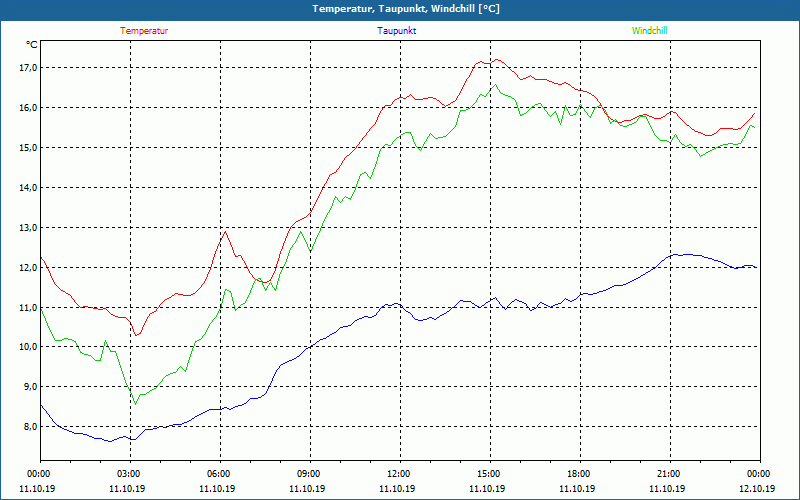
Task: Click the 21:00 time axis label
Action: tap(670, 474)
